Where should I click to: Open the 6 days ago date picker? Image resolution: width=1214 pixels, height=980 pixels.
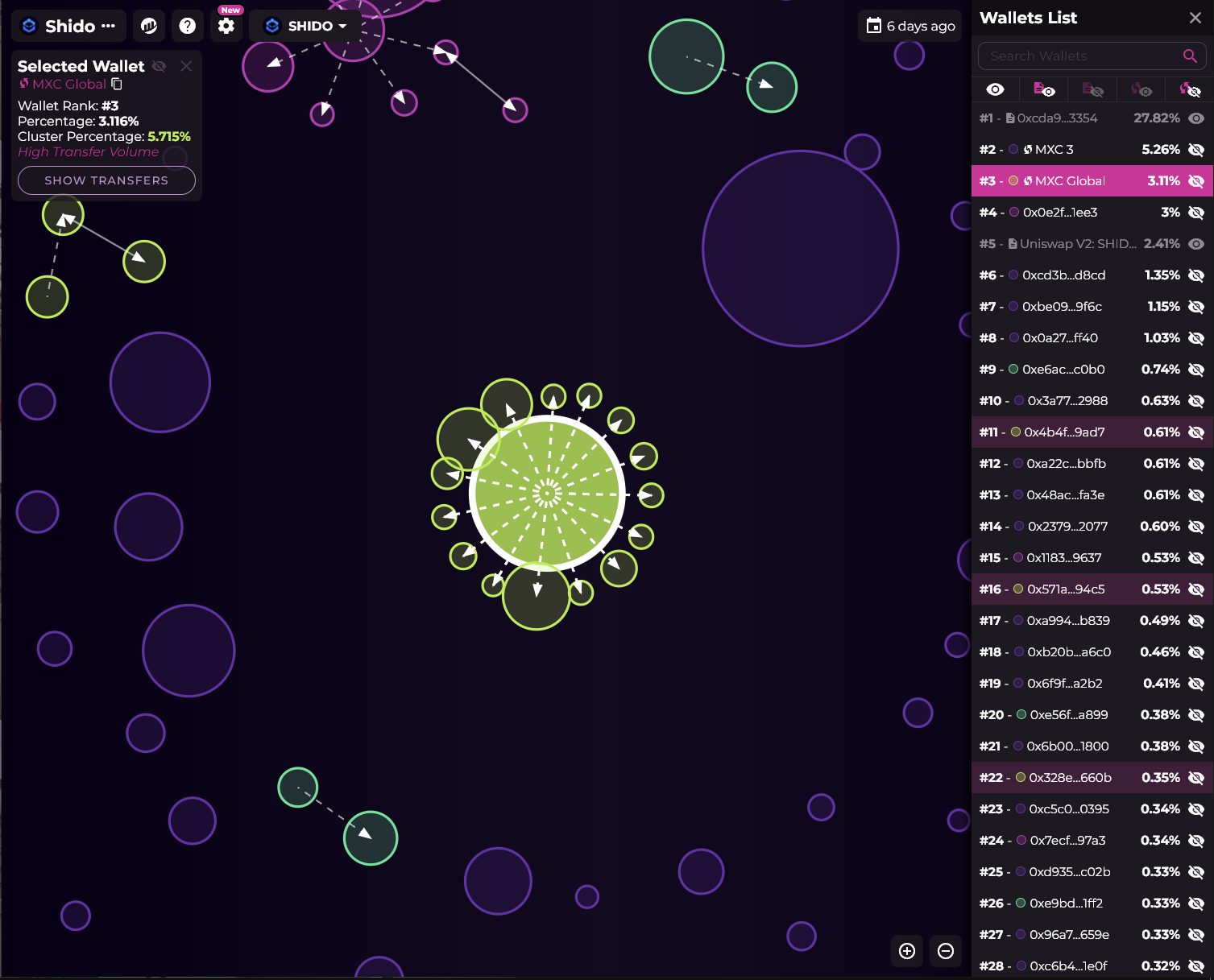click(x=911, y=26)
